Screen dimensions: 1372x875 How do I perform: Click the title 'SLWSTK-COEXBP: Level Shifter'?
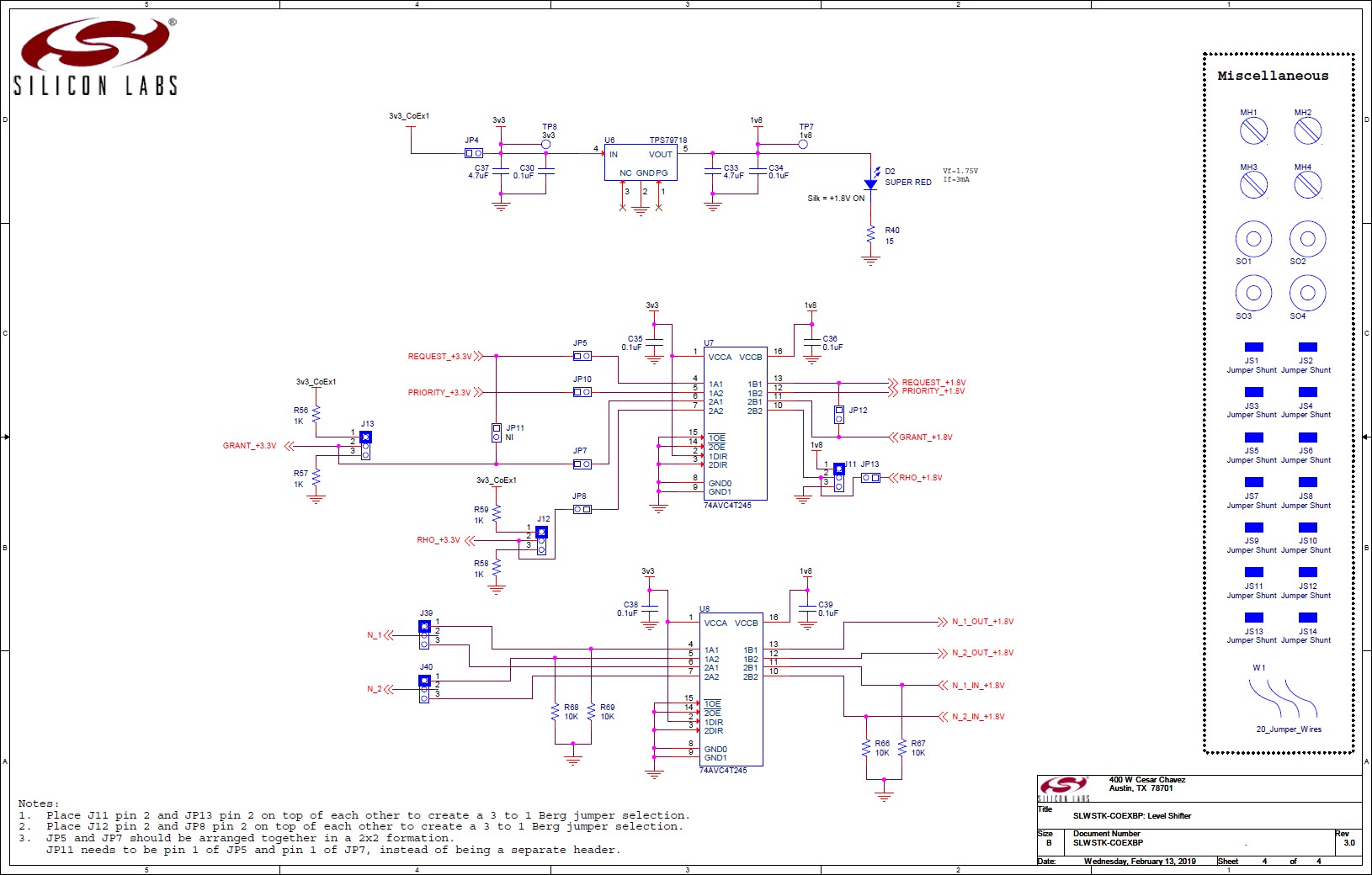coord(1132,816)
